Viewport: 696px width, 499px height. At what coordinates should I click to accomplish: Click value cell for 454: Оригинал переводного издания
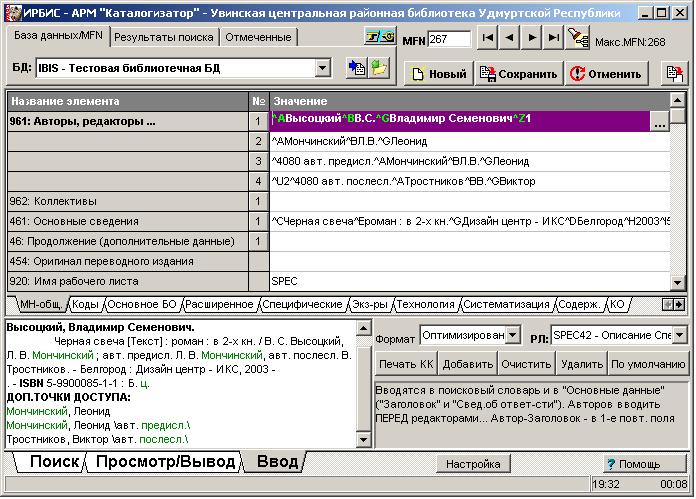pyautogui.click(x=470, y=261)
